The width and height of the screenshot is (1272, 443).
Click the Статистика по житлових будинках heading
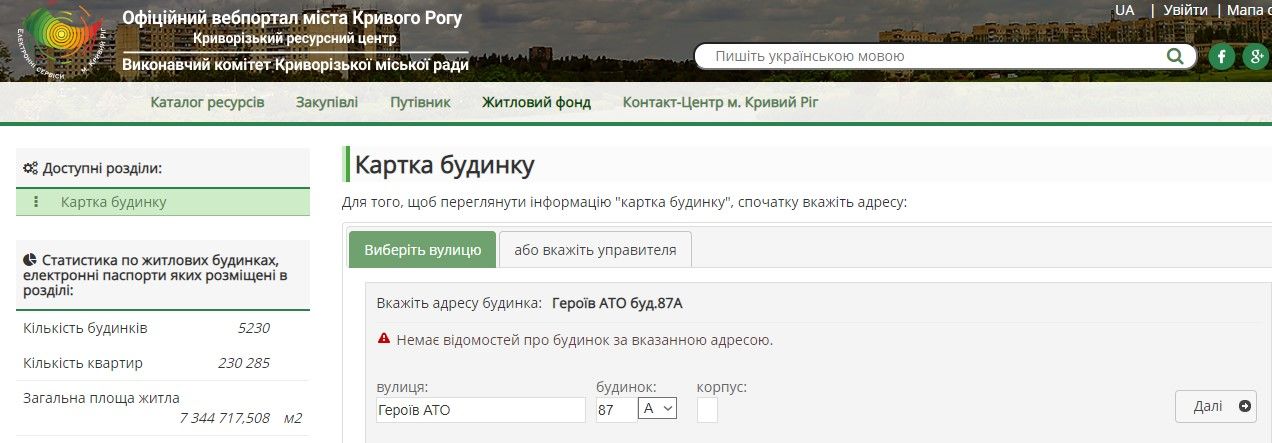click(x=158, y=275)
